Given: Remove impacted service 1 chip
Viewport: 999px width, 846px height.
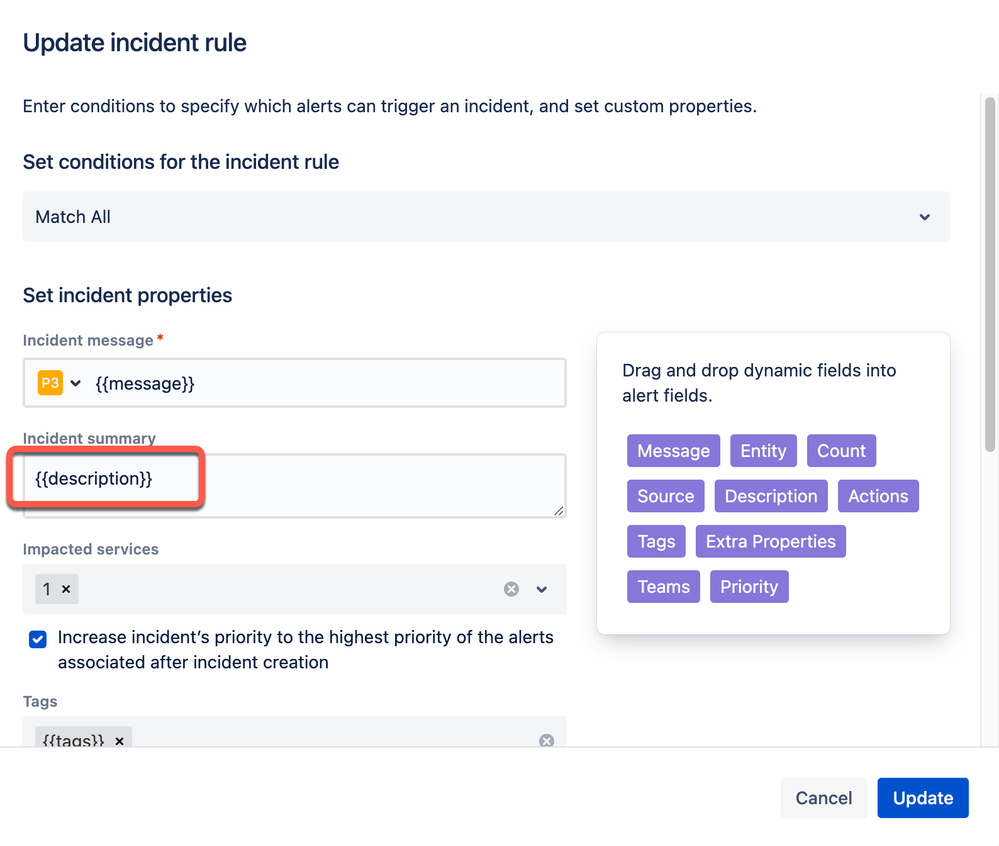Looking at the screenshot, I should point(66,589).
